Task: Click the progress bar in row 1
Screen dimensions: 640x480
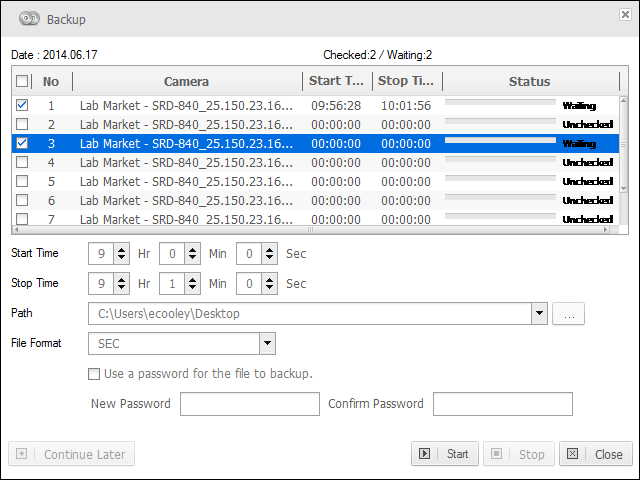Action: click(x=500, y=102)
